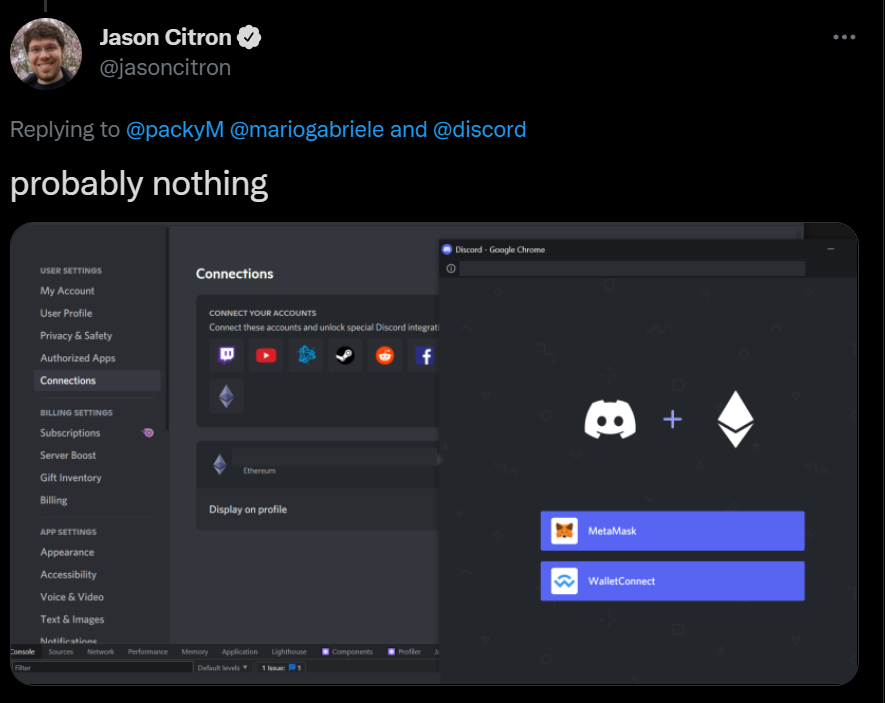
Task: Open Privacy & Safety settings
Action: [76, 336]
